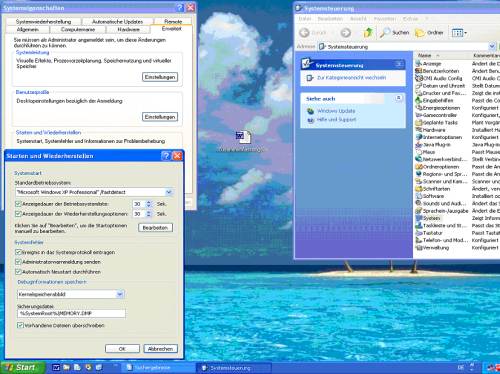Switch to the Systemwiederherstellung tab

43,22
